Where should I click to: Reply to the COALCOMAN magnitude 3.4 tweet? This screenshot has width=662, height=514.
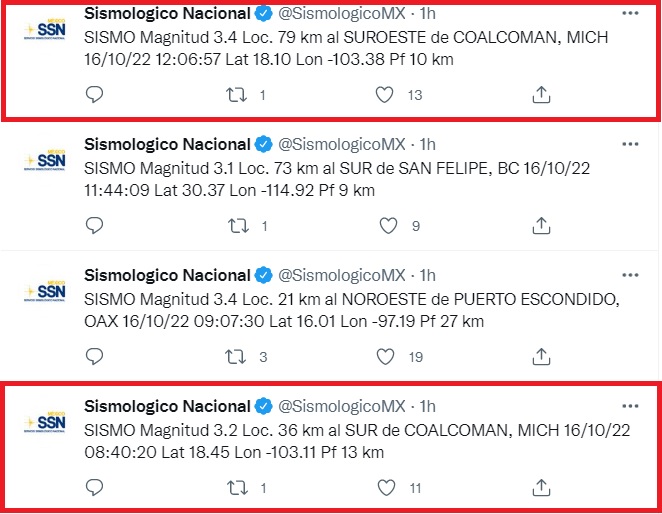coord(96,95)
